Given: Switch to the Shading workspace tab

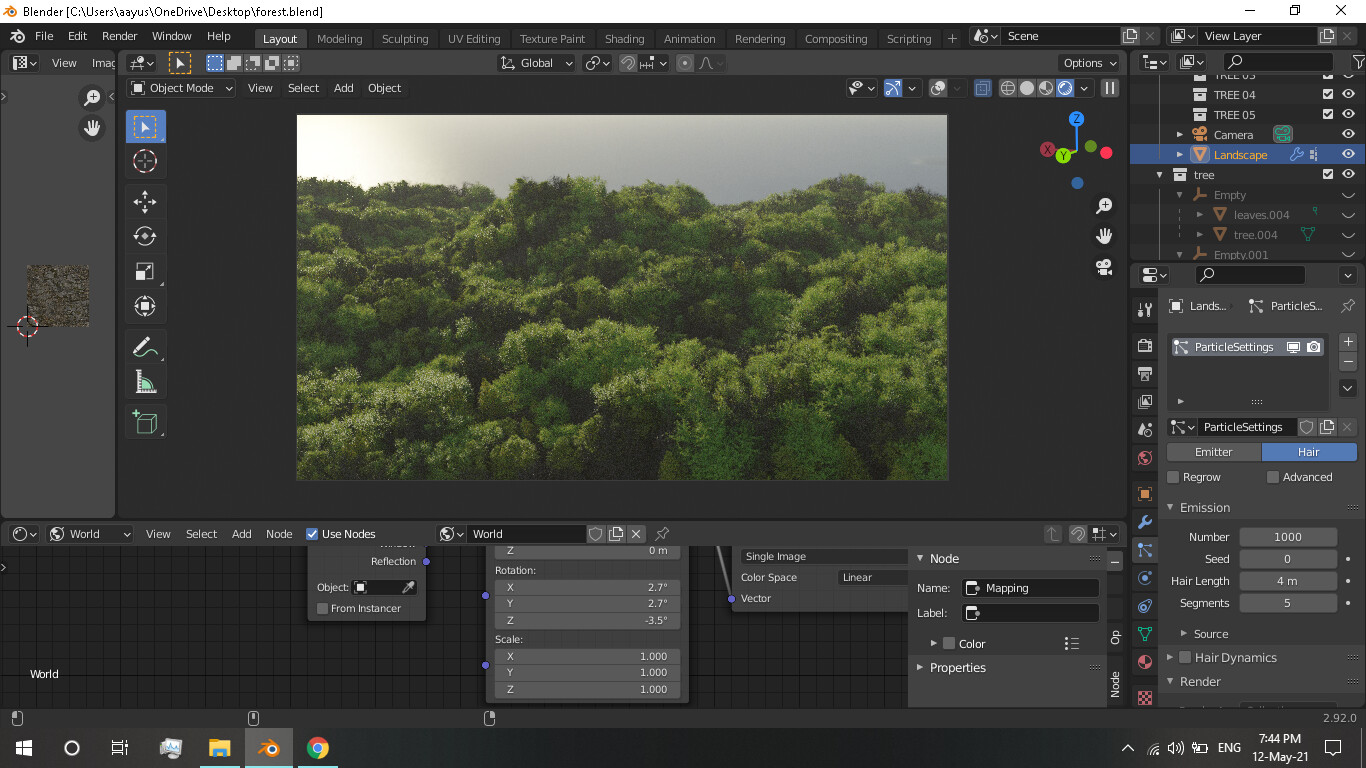Looking at the screenshot, I should [625, 38].
